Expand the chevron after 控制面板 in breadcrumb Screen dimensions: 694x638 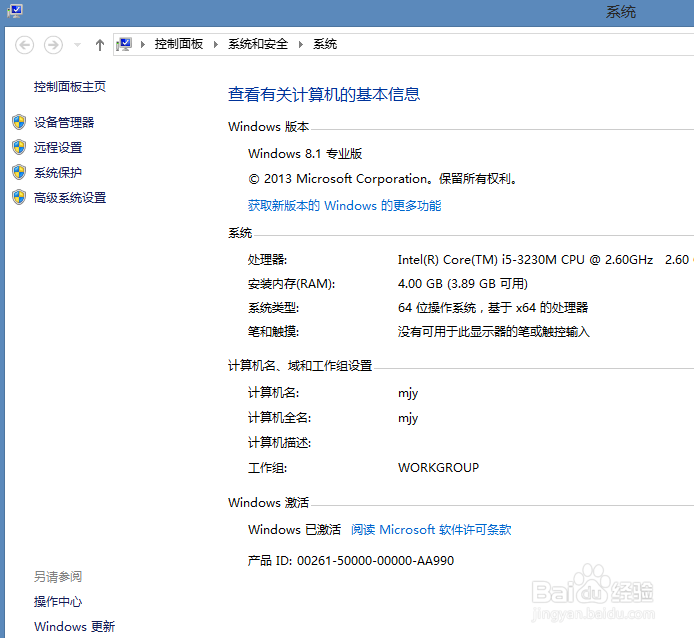pyautogui.click(x=216, y=44)
